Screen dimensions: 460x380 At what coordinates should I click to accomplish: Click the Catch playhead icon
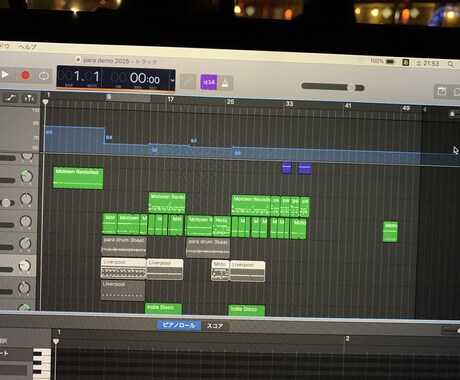click(29, 98)
